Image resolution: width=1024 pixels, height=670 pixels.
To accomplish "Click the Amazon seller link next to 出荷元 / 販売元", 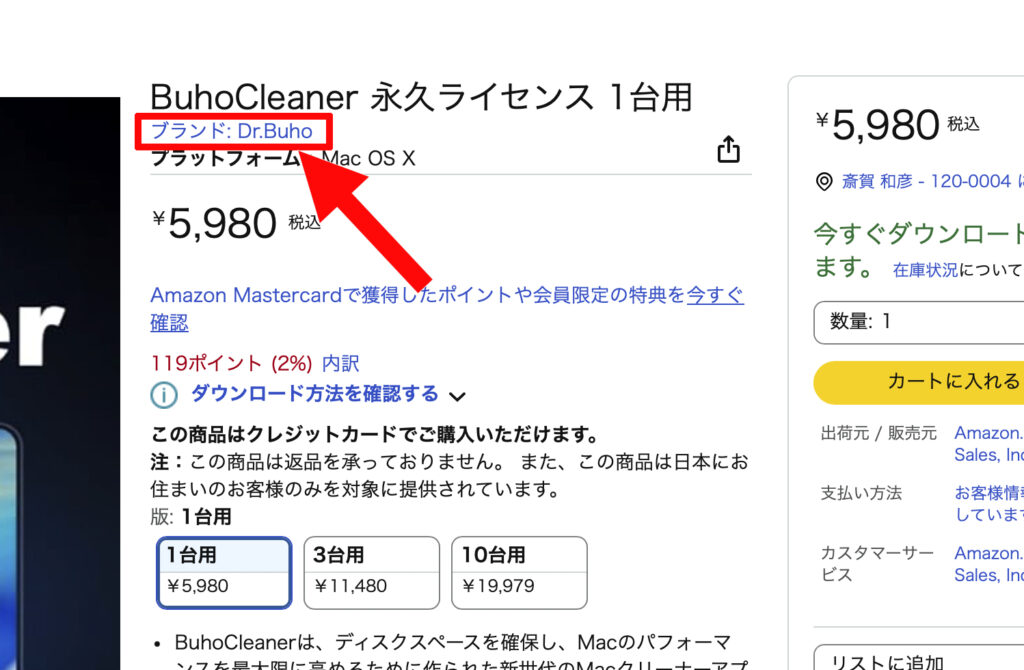I will click(988, 444).
